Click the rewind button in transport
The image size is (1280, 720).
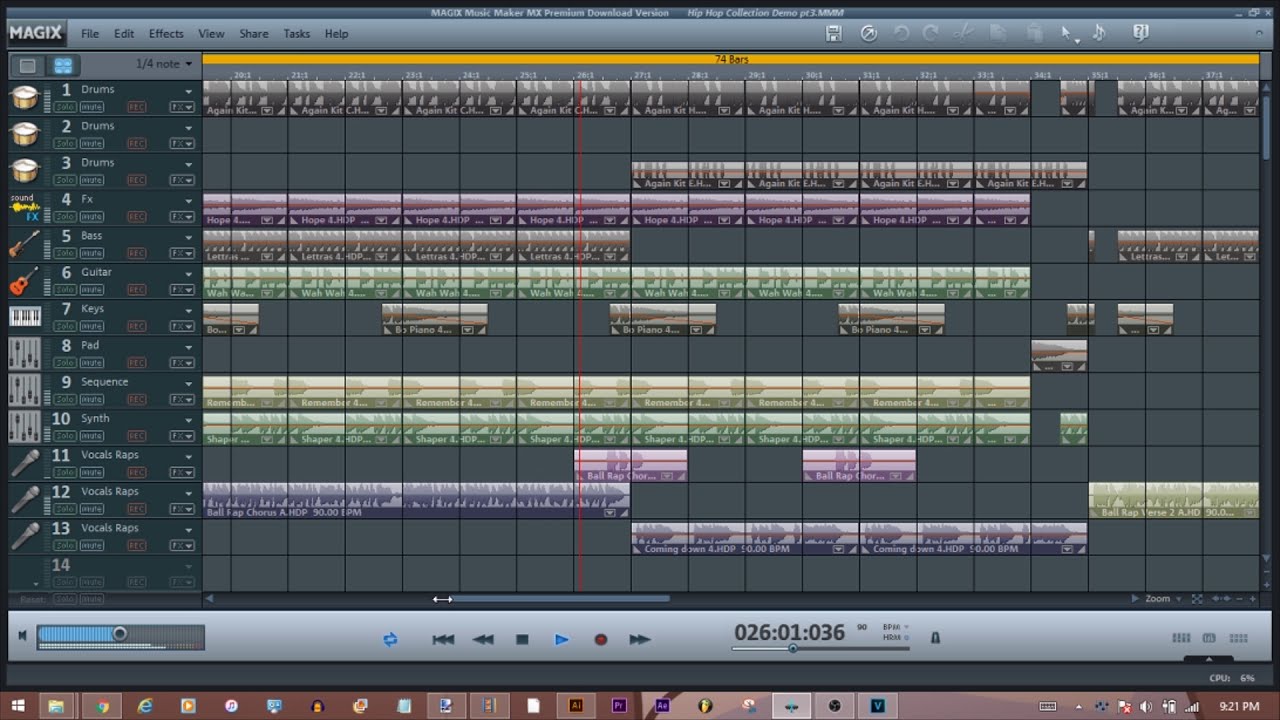[483, 639]
